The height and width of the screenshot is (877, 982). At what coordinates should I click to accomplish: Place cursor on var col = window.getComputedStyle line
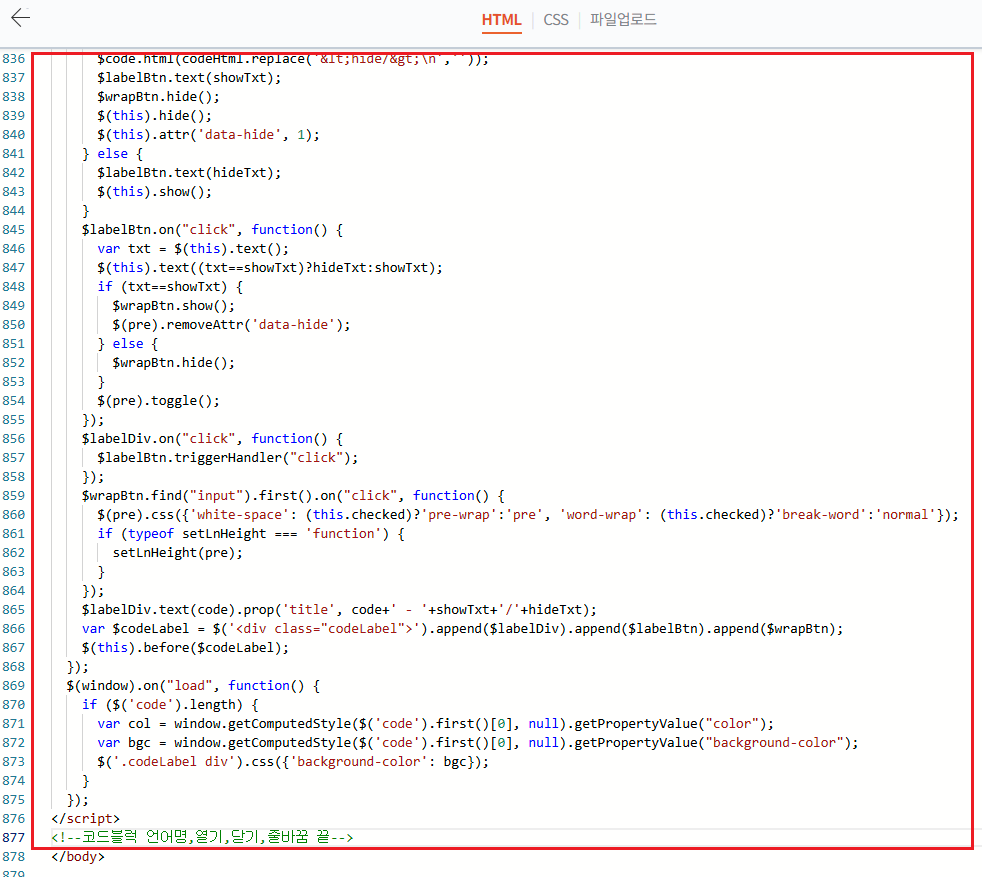[435, 724]
